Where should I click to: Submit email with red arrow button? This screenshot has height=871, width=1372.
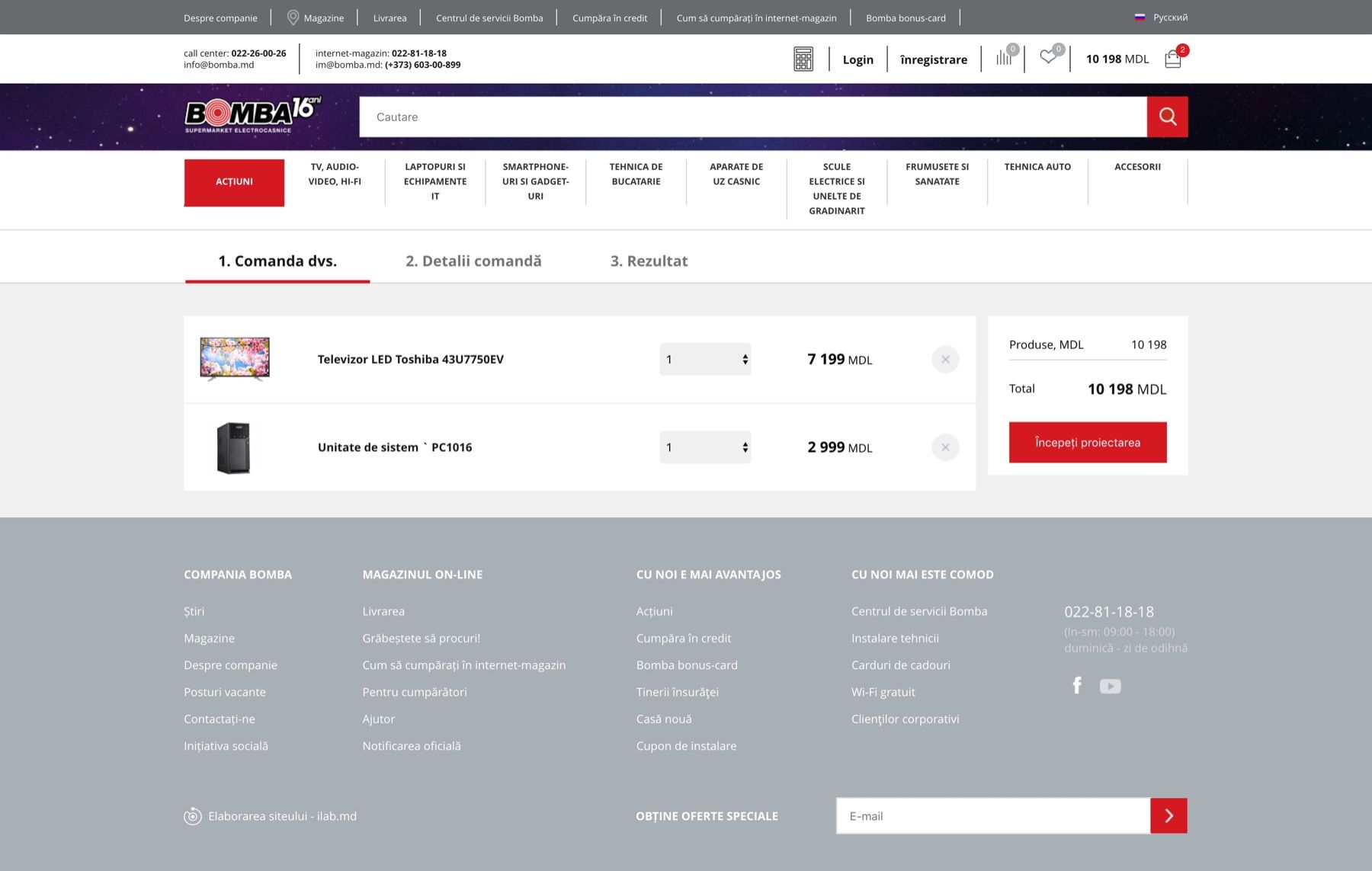point(1168,816)
